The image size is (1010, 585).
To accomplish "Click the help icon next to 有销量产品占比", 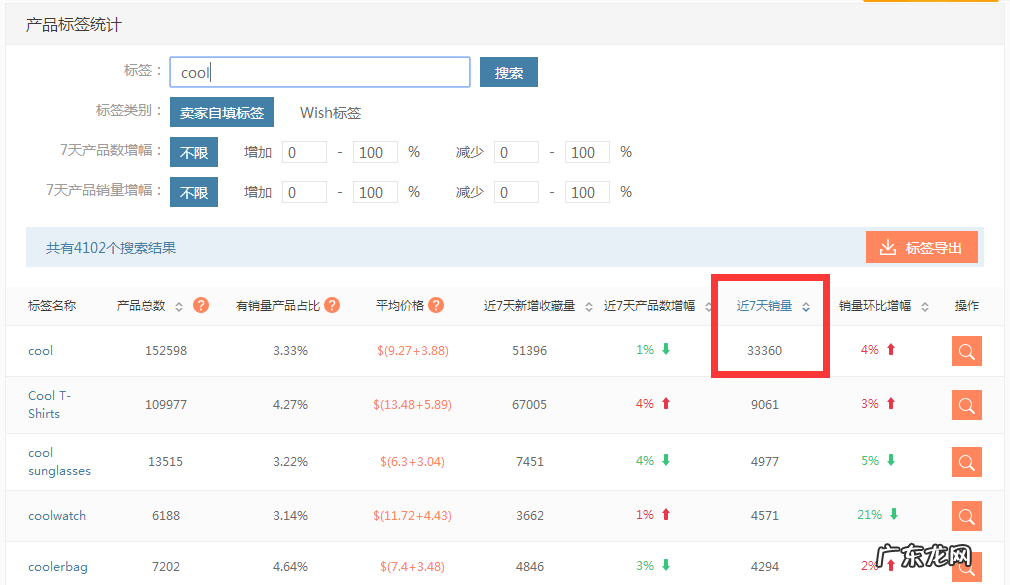I will (x=332, y=306).
